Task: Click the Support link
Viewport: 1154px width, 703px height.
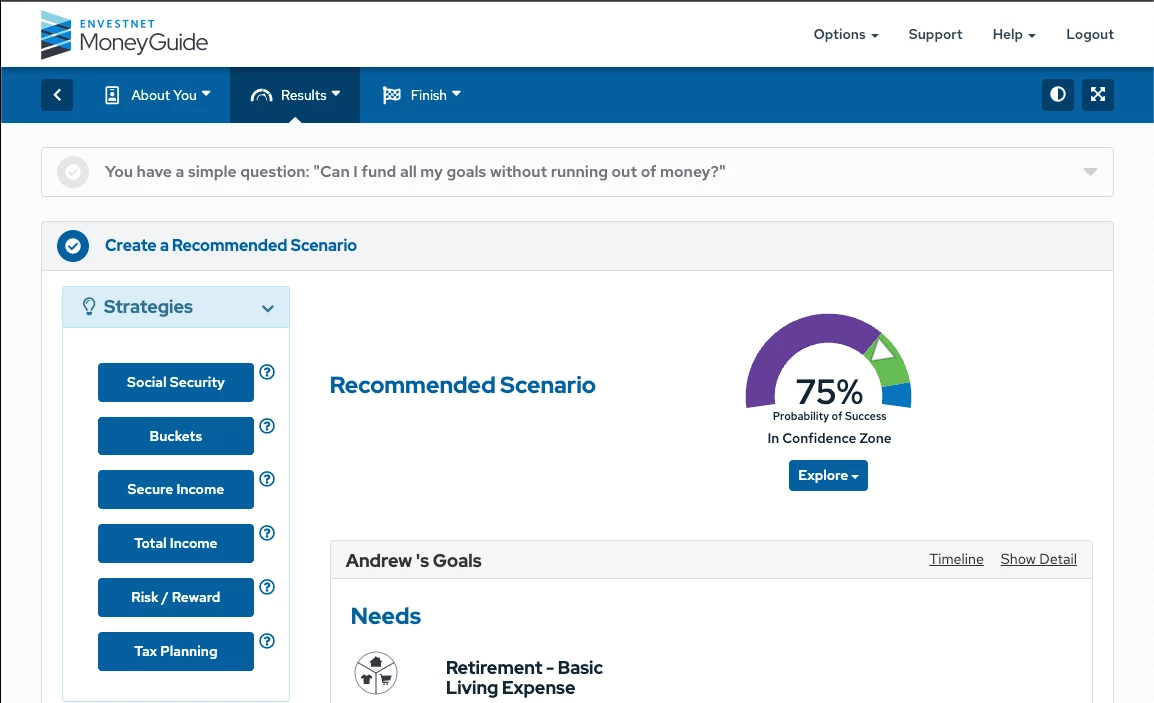Action: click(x=935, y=35)
